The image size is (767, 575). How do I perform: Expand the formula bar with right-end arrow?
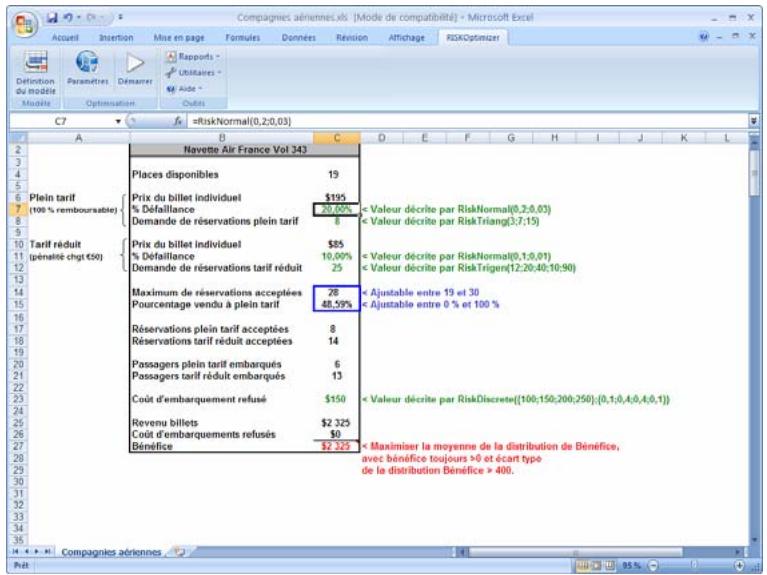click(x=754, y=120)
